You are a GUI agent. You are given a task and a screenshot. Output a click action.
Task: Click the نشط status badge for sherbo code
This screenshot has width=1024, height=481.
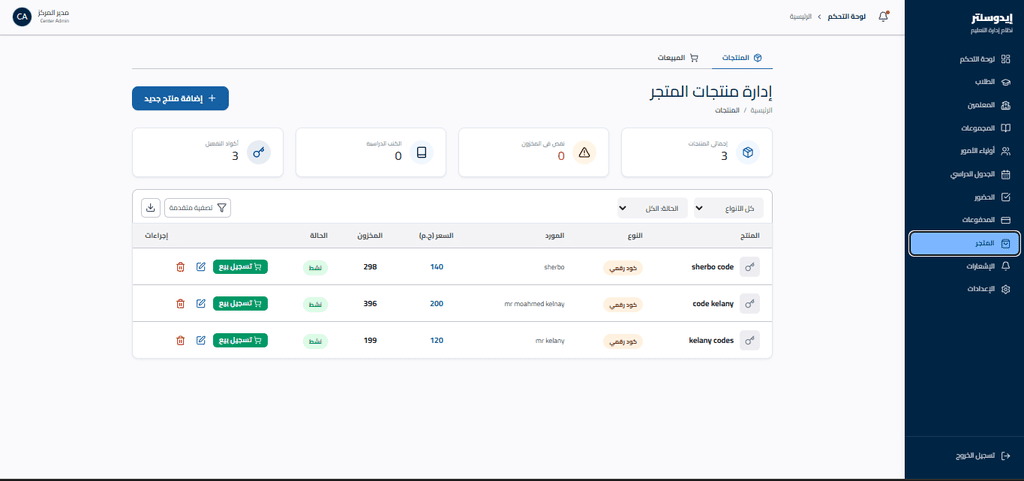point(315,268)
